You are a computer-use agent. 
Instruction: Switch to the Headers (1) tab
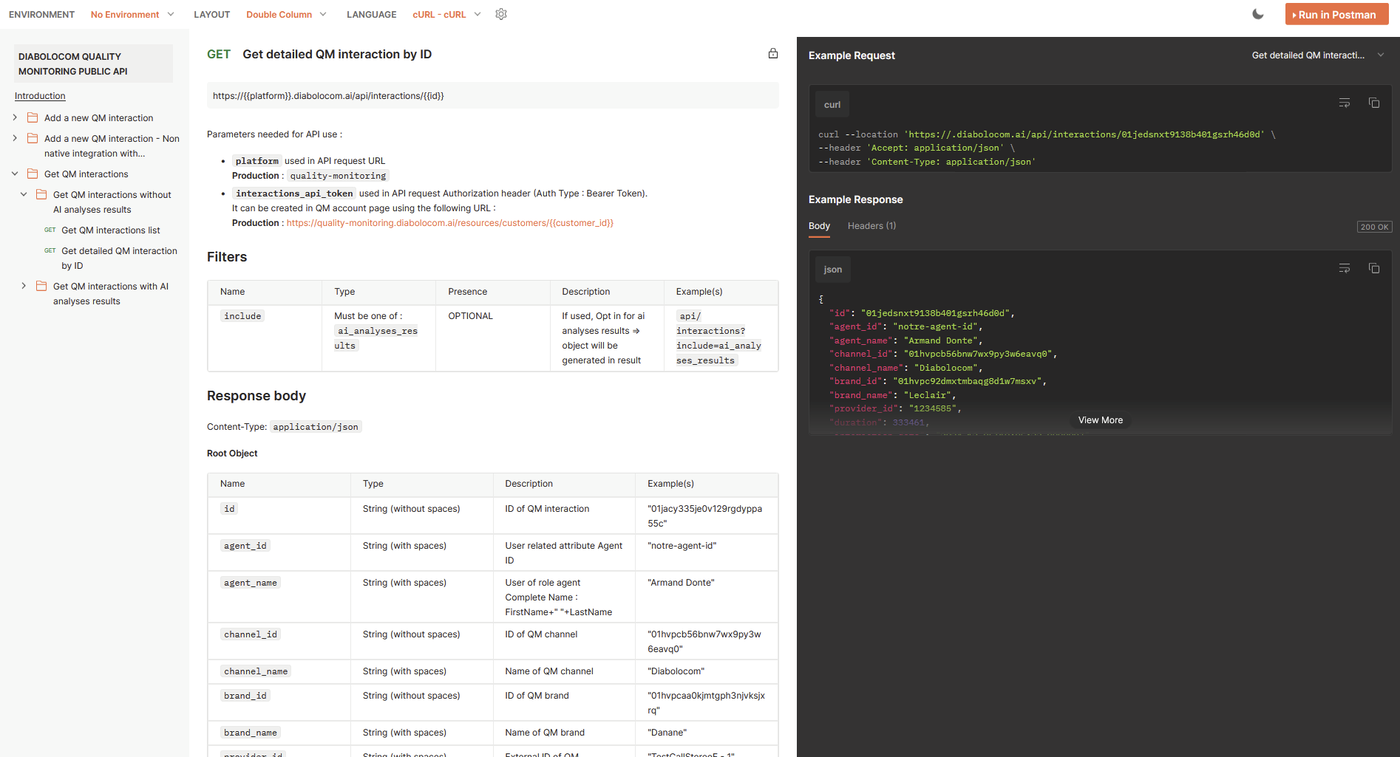pyautogui.click(x=871, y=226)
